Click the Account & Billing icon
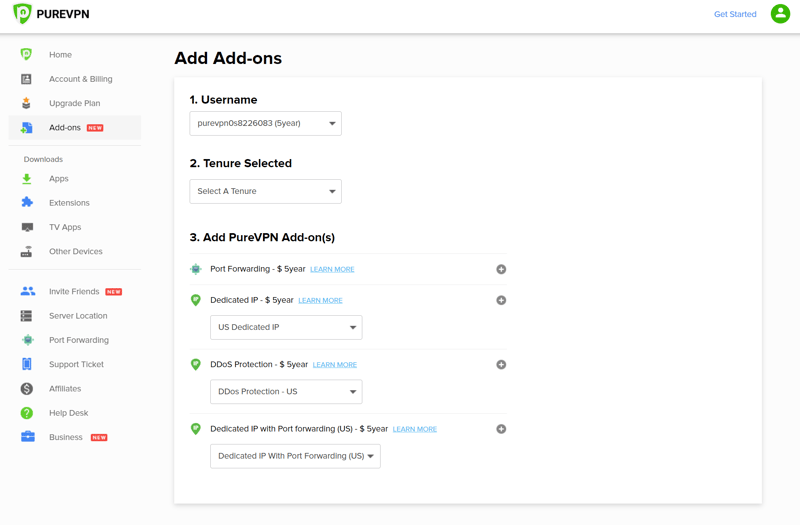800x525 pixels. tap(27, 79)
